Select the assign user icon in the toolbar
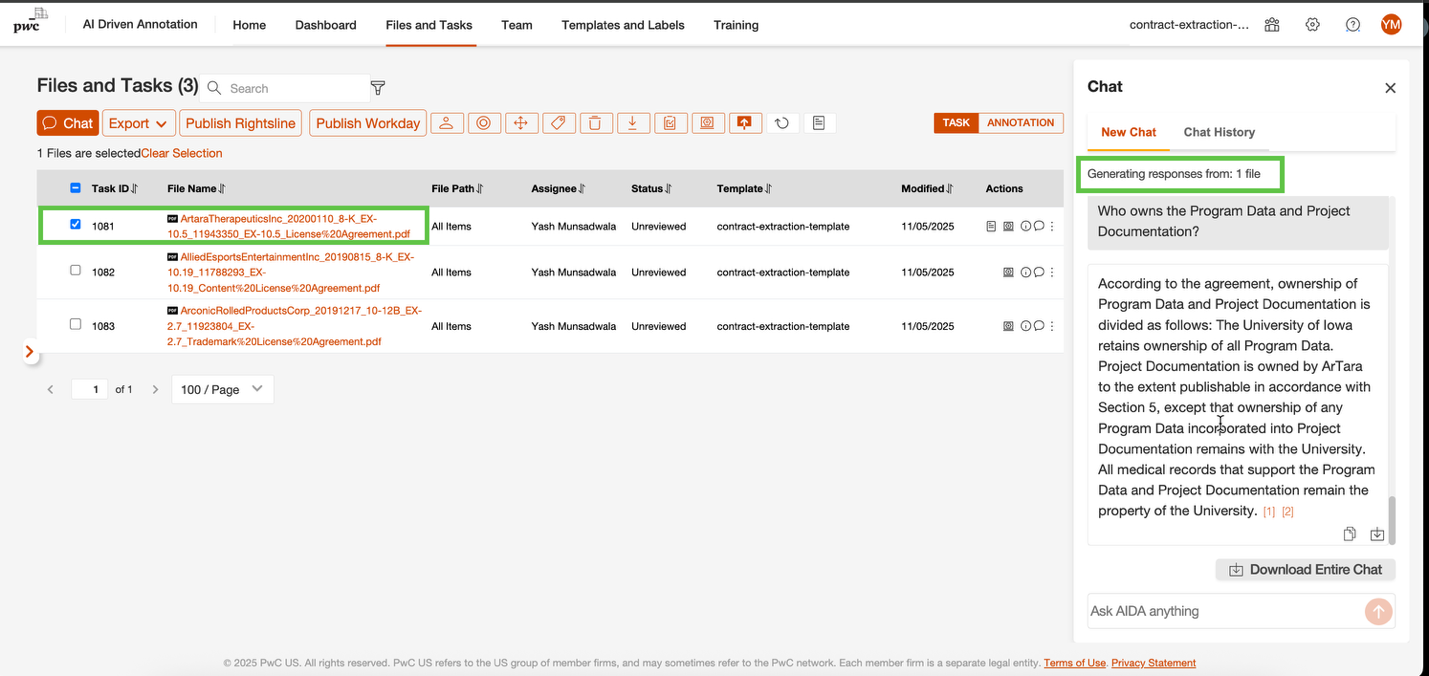 click(446, 122)
